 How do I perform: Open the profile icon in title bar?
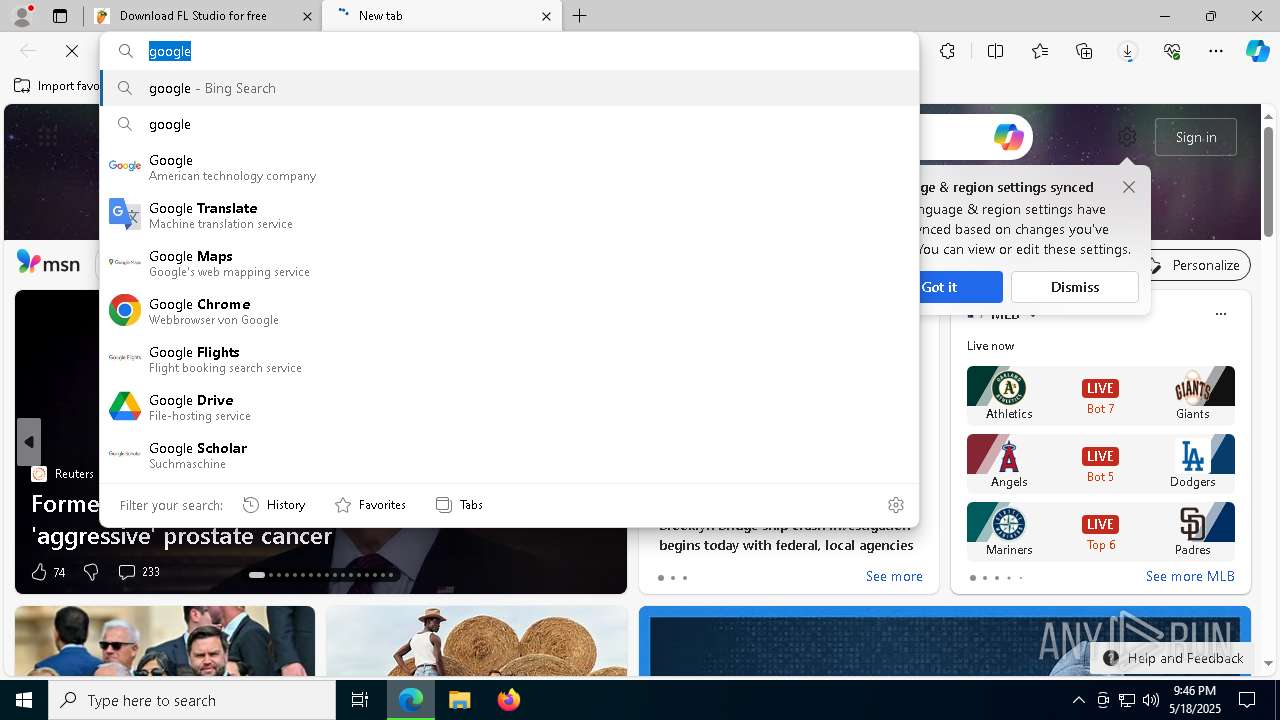point(21,15)
